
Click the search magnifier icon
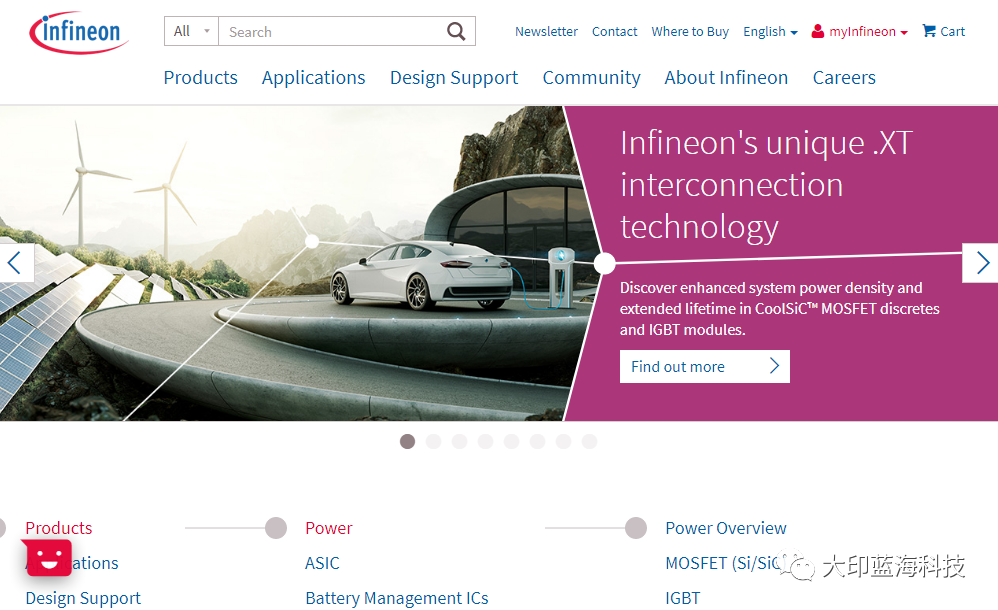click(456, 32)
